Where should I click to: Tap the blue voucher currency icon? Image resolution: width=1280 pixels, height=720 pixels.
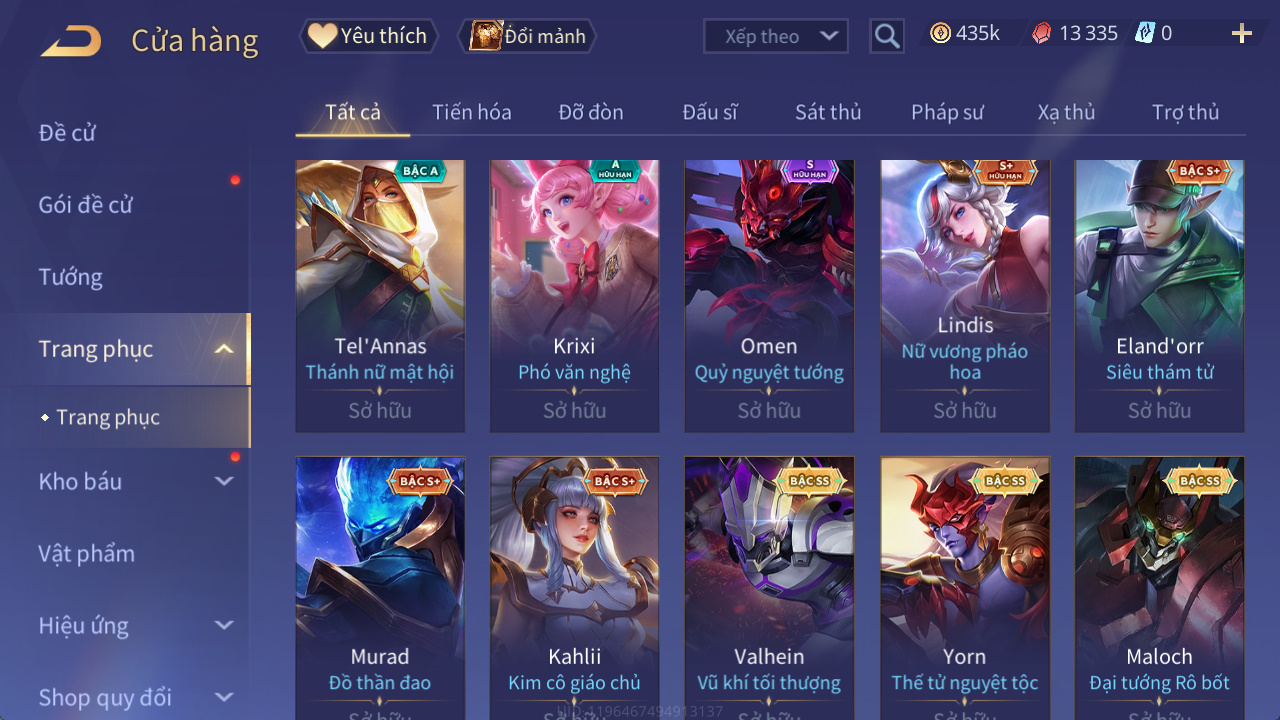tap(1145, 33)
